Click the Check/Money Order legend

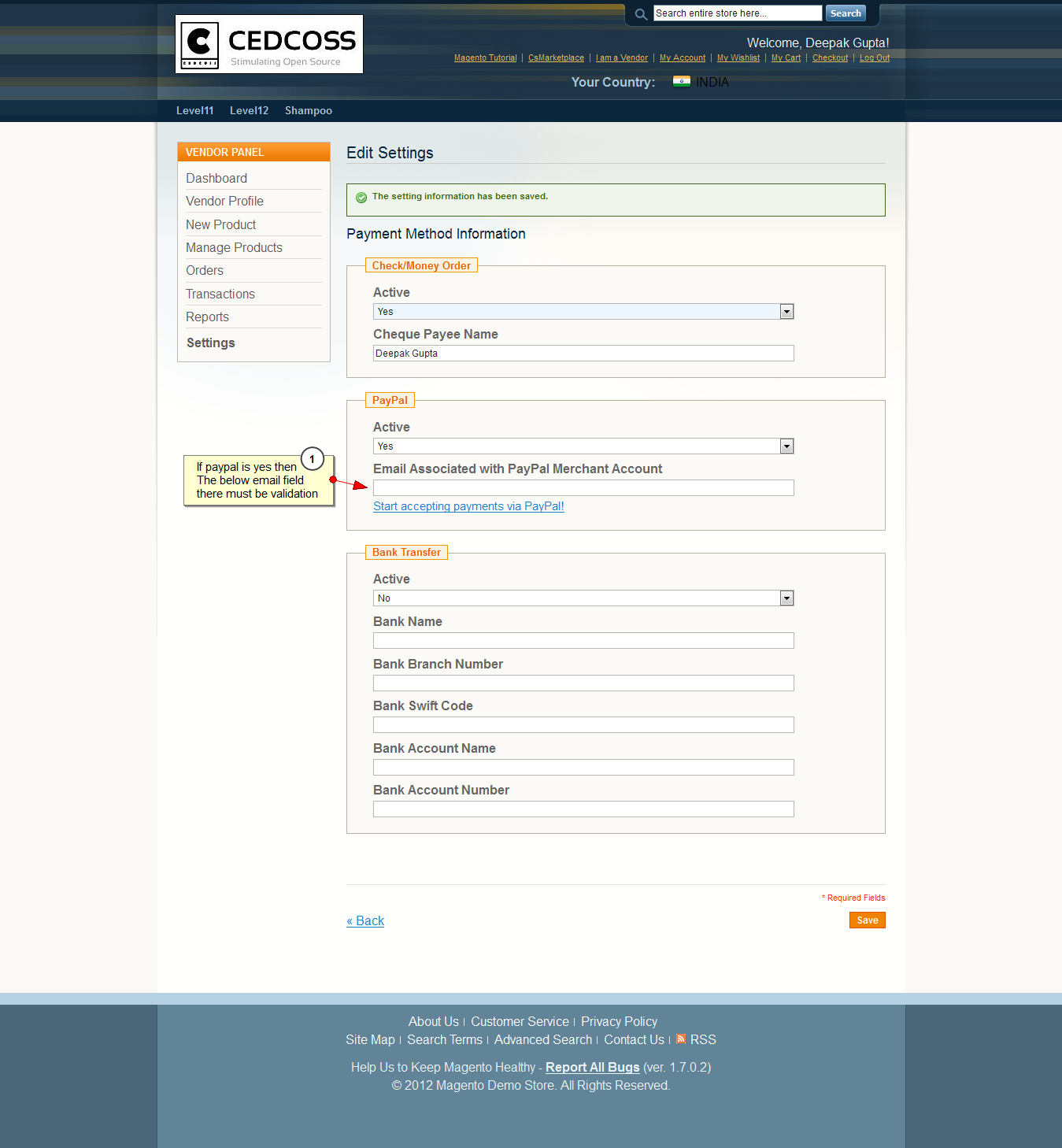pyautogui.click(x=421, y=266)
